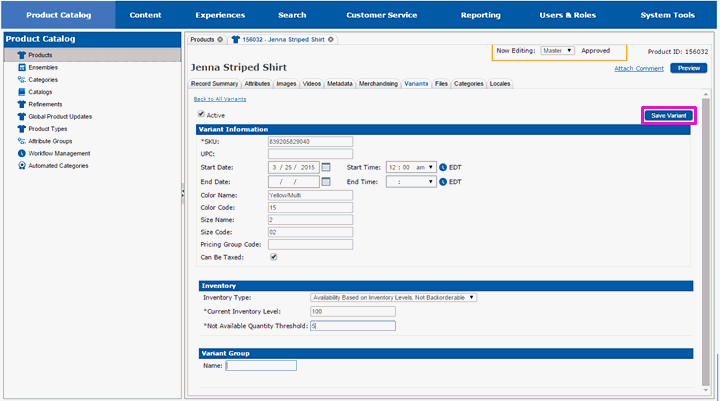
Task: Toggle the Active checkbox
Action: [x=201, y=114]
